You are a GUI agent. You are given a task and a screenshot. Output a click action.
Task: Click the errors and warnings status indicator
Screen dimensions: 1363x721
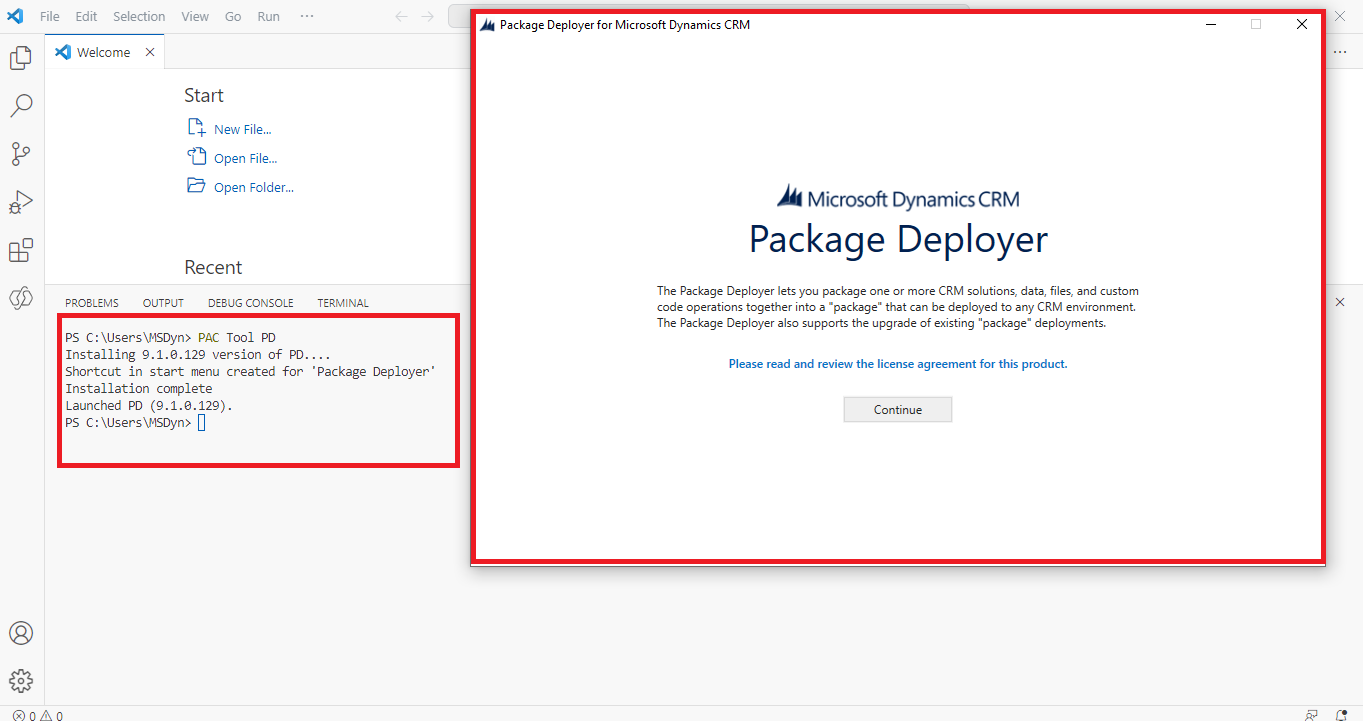coord(38,715)
